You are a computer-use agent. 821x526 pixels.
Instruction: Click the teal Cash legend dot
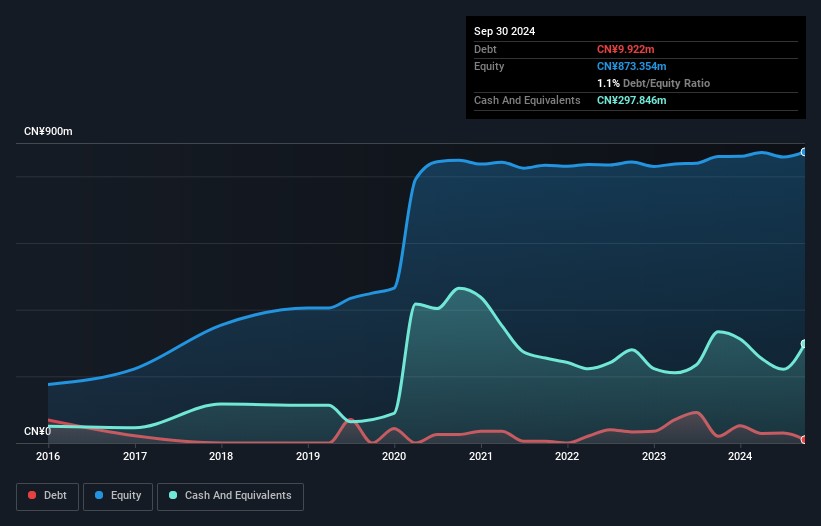pos(173,495)
